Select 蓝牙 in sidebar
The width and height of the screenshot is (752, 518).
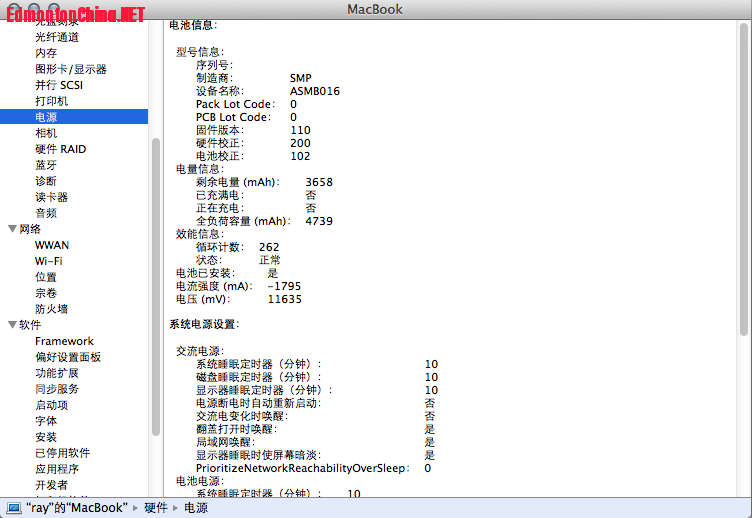coord(46,165)
